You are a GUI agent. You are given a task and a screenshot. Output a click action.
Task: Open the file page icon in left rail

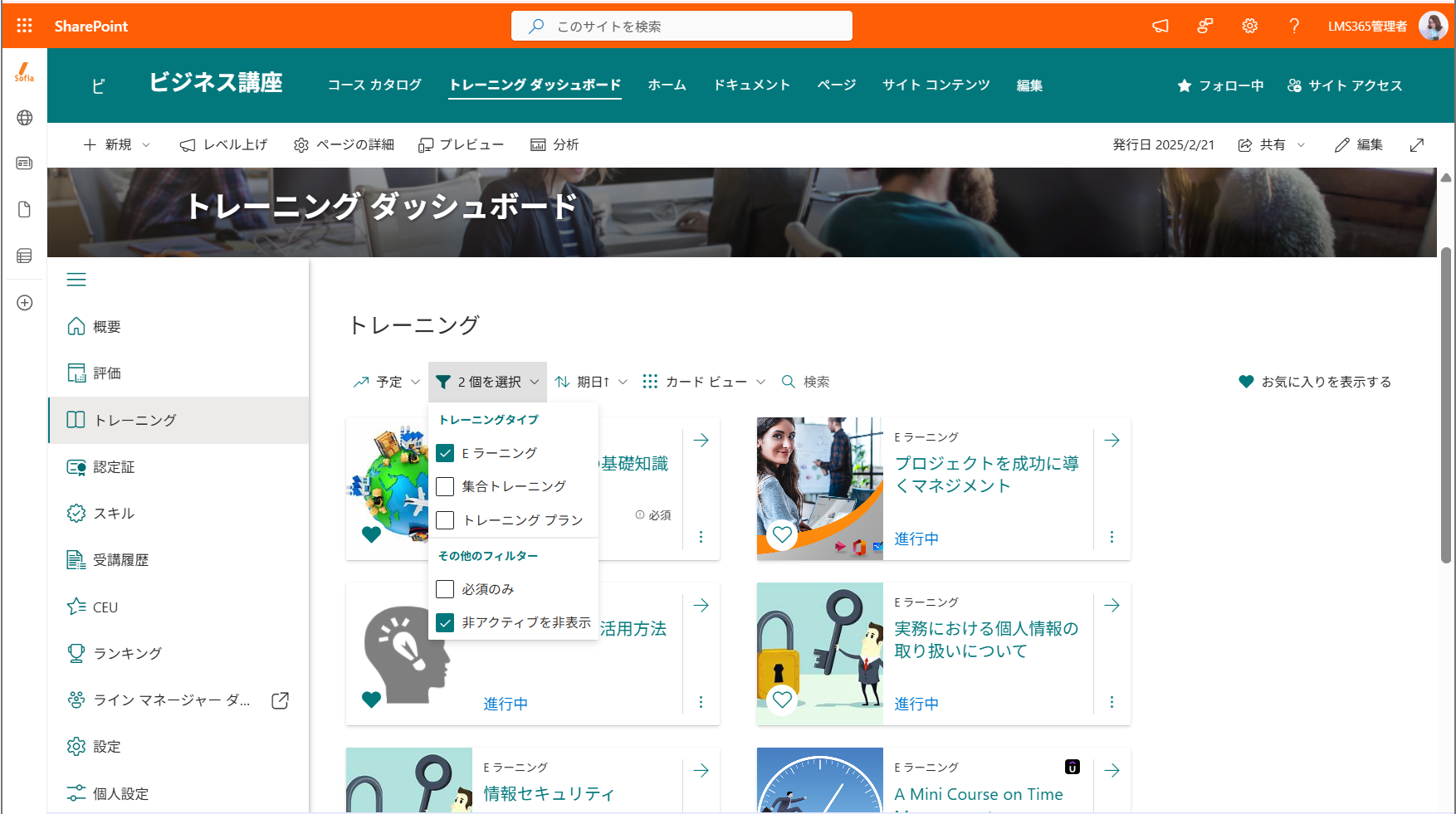click(x=25, y=209)
